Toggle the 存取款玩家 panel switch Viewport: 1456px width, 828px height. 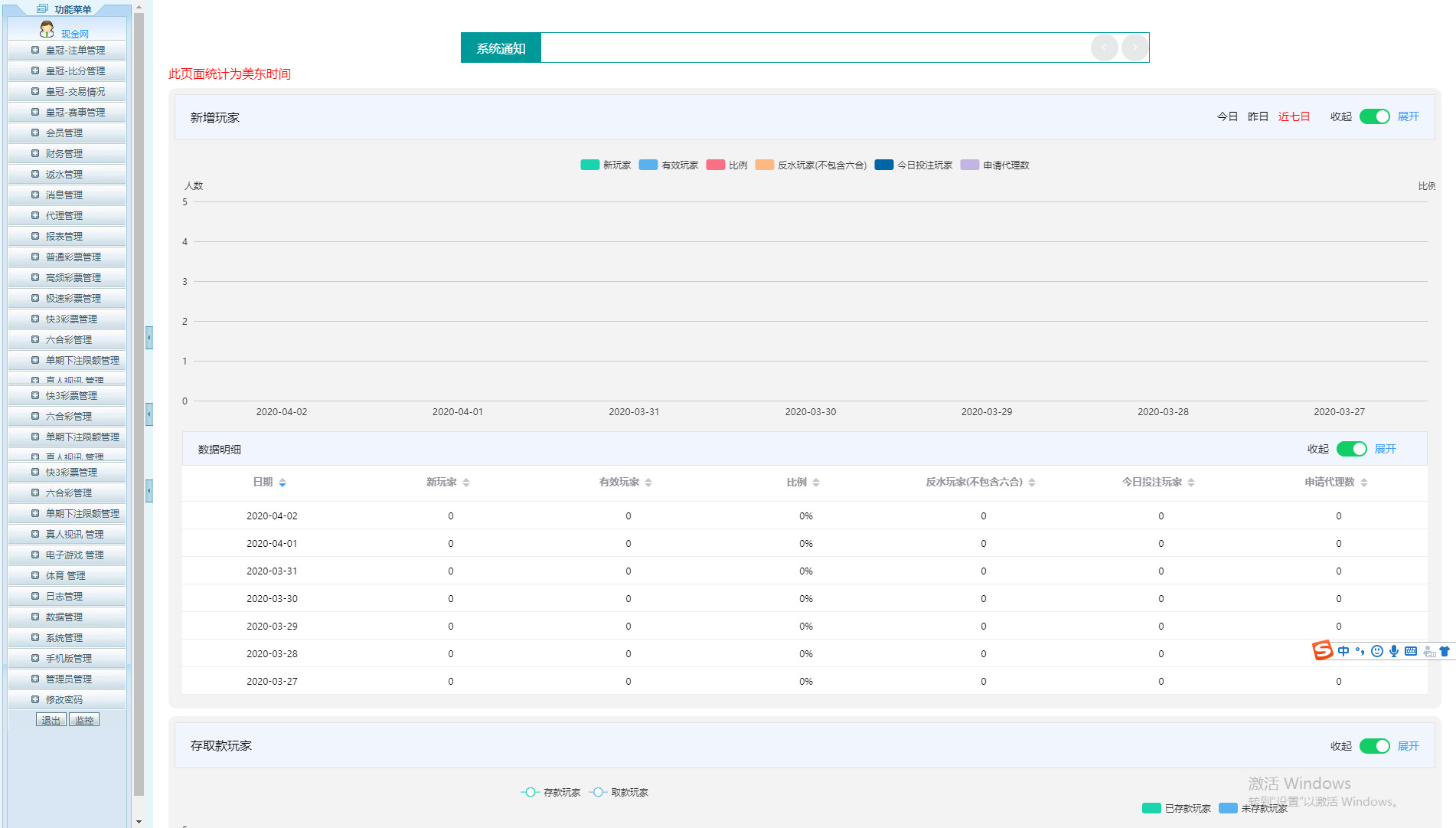(x=1374, y=746)
